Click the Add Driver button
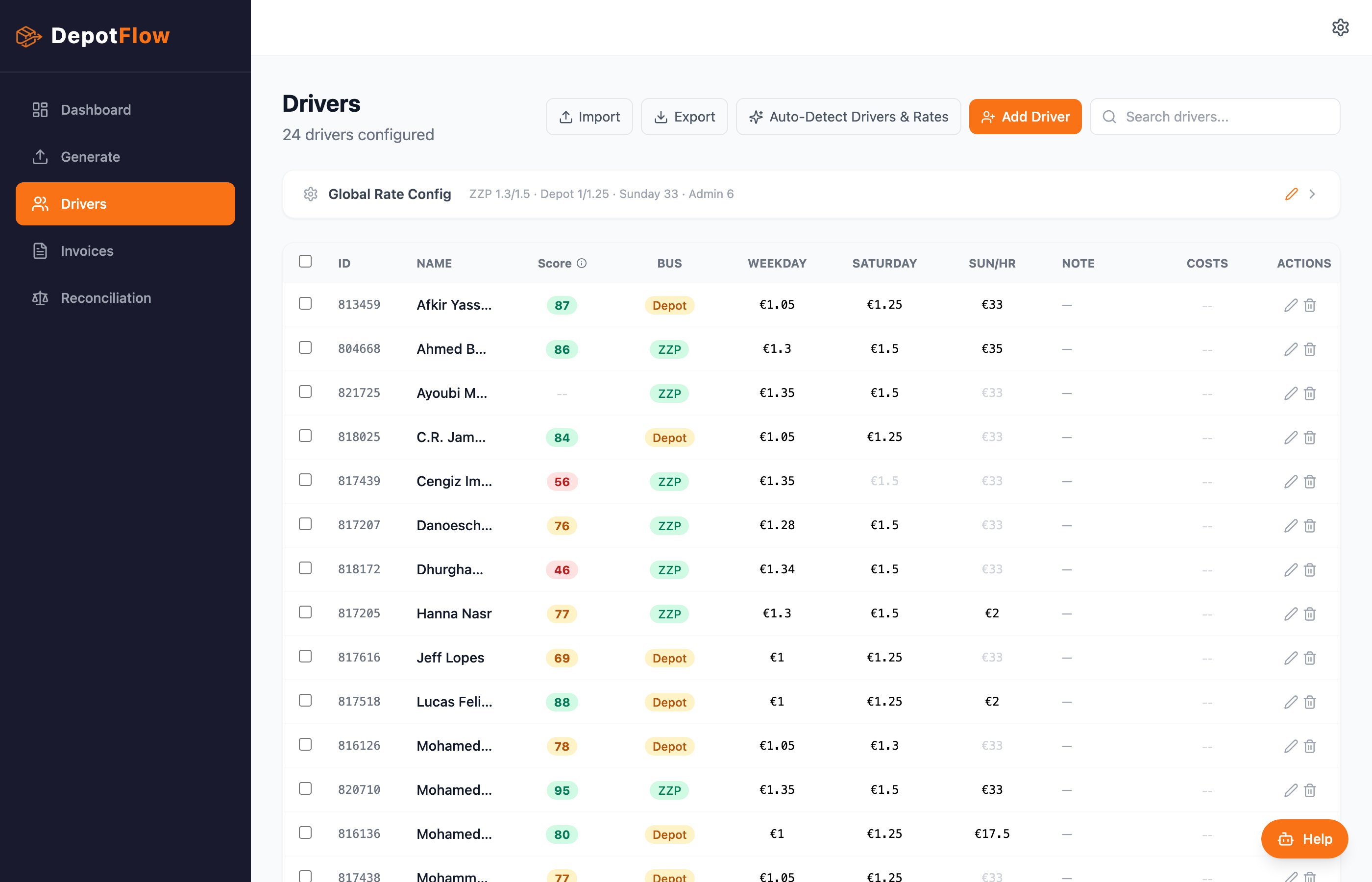The width and height of the screenshot is (1372, 882). (1025, 117)
